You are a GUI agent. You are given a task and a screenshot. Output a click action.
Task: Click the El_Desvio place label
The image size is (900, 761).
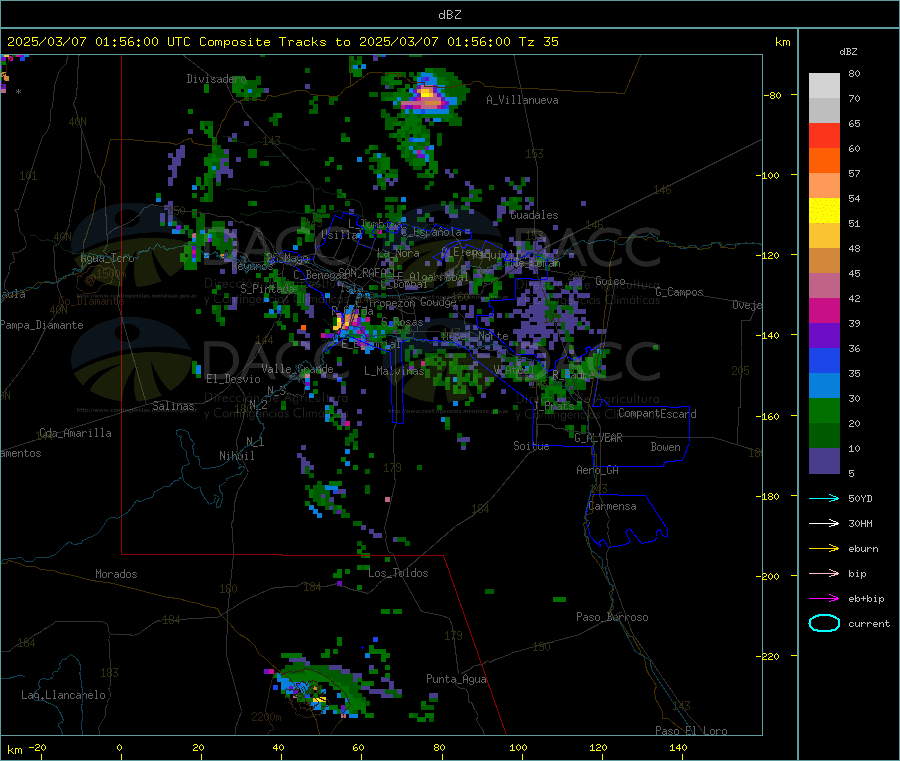point(233,379)
